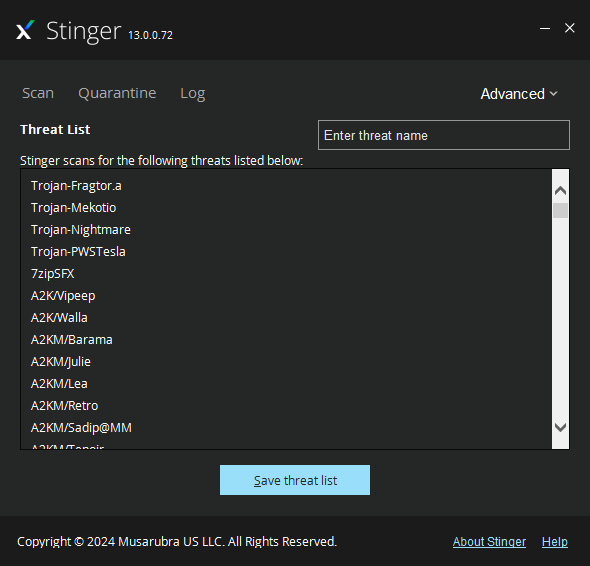Select Trojan-Mekotio in threat list
The width and height of the screenshot is (590, 566).
74,208
